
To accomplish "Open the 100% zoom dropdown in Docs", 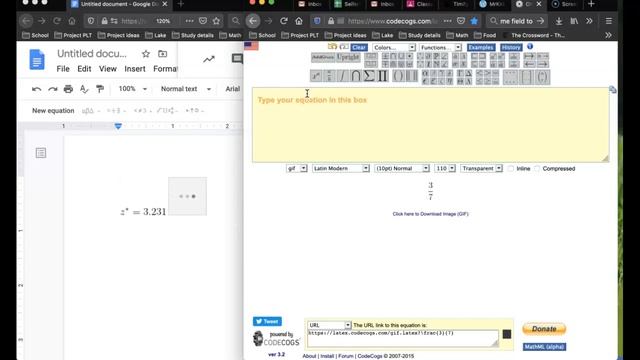I will 133,89.
